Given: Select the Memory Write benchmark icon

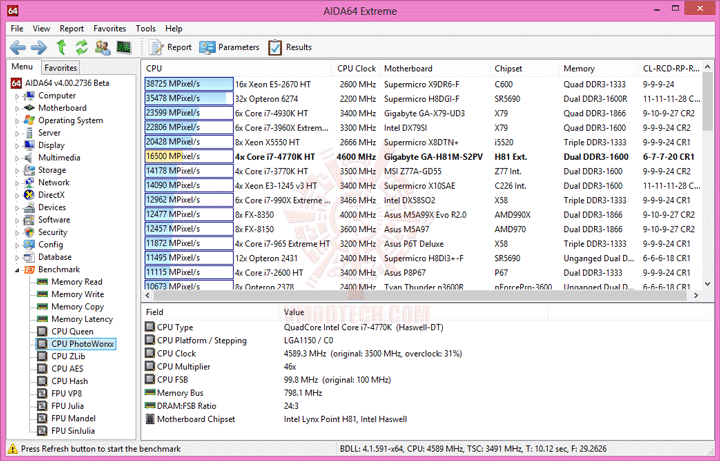Looking at the screenshot, I should tap(42, 294).
